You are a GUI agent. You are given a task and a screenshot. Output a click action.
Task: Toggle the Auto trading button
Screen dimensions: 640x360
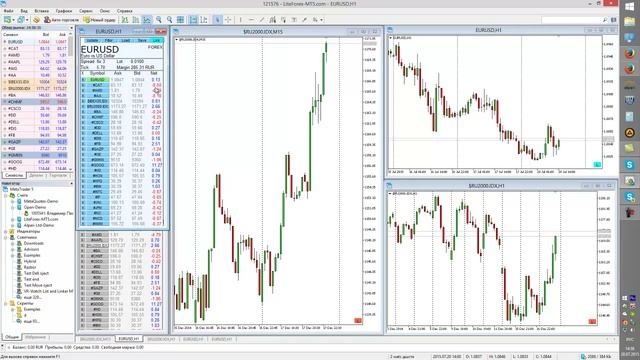click(x=61, y=20)
